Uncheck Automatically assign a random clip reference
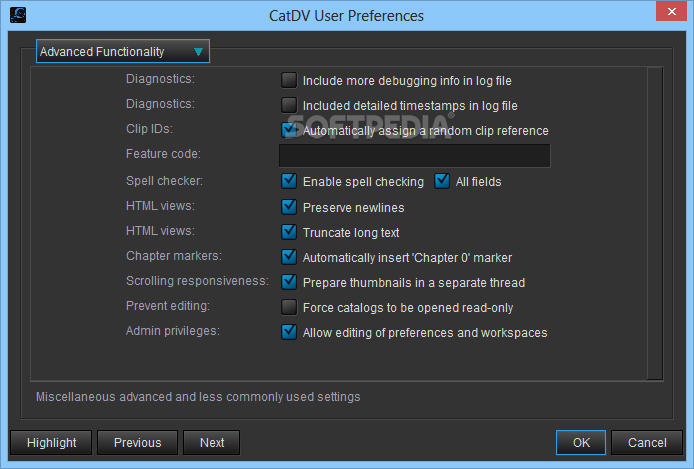 point(289,130)
